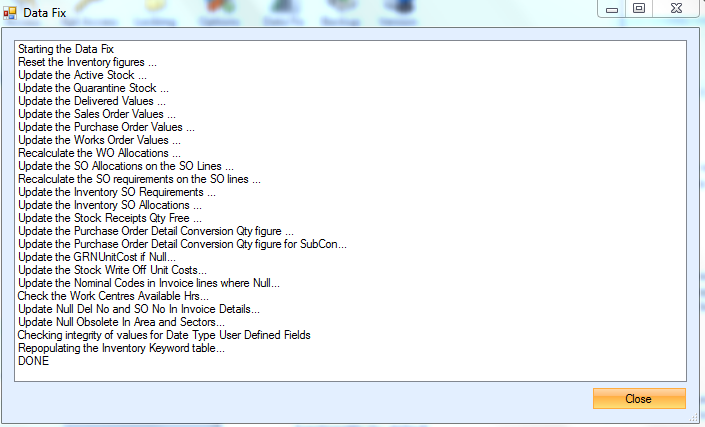The image size is (705, 427).
Task: Select 'Repopulating the Inventory Keyword table...' line
Action: coord(121,348)
